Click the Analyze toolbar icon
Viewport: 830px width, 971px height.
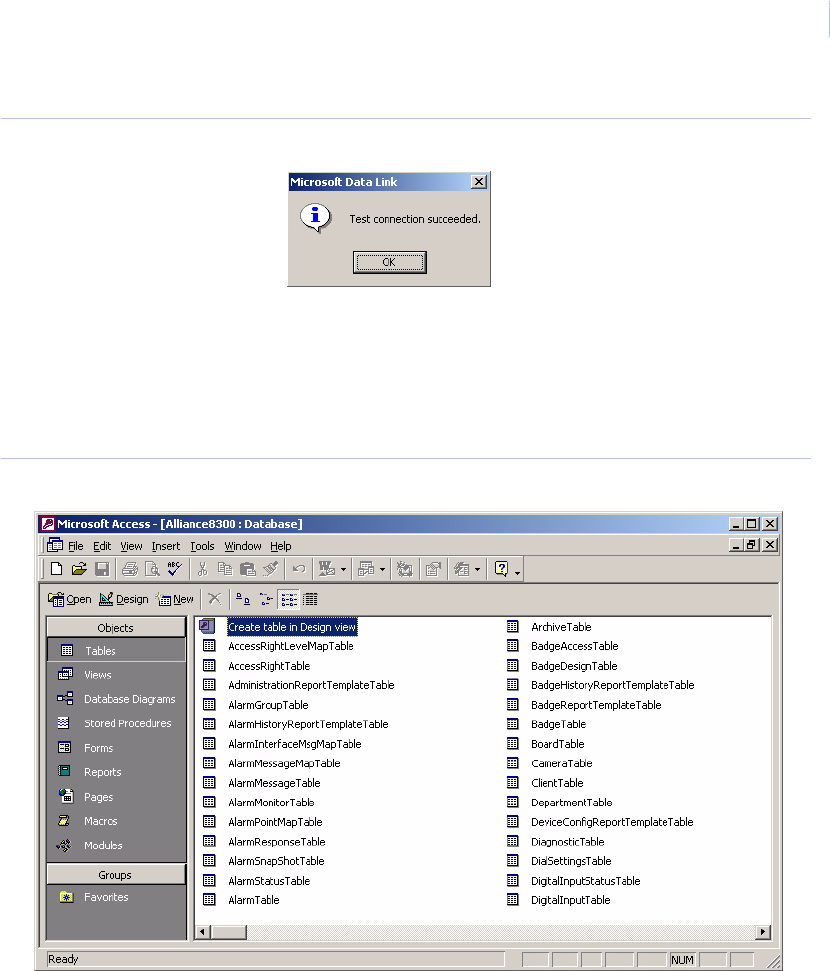(x=366, y=568)
